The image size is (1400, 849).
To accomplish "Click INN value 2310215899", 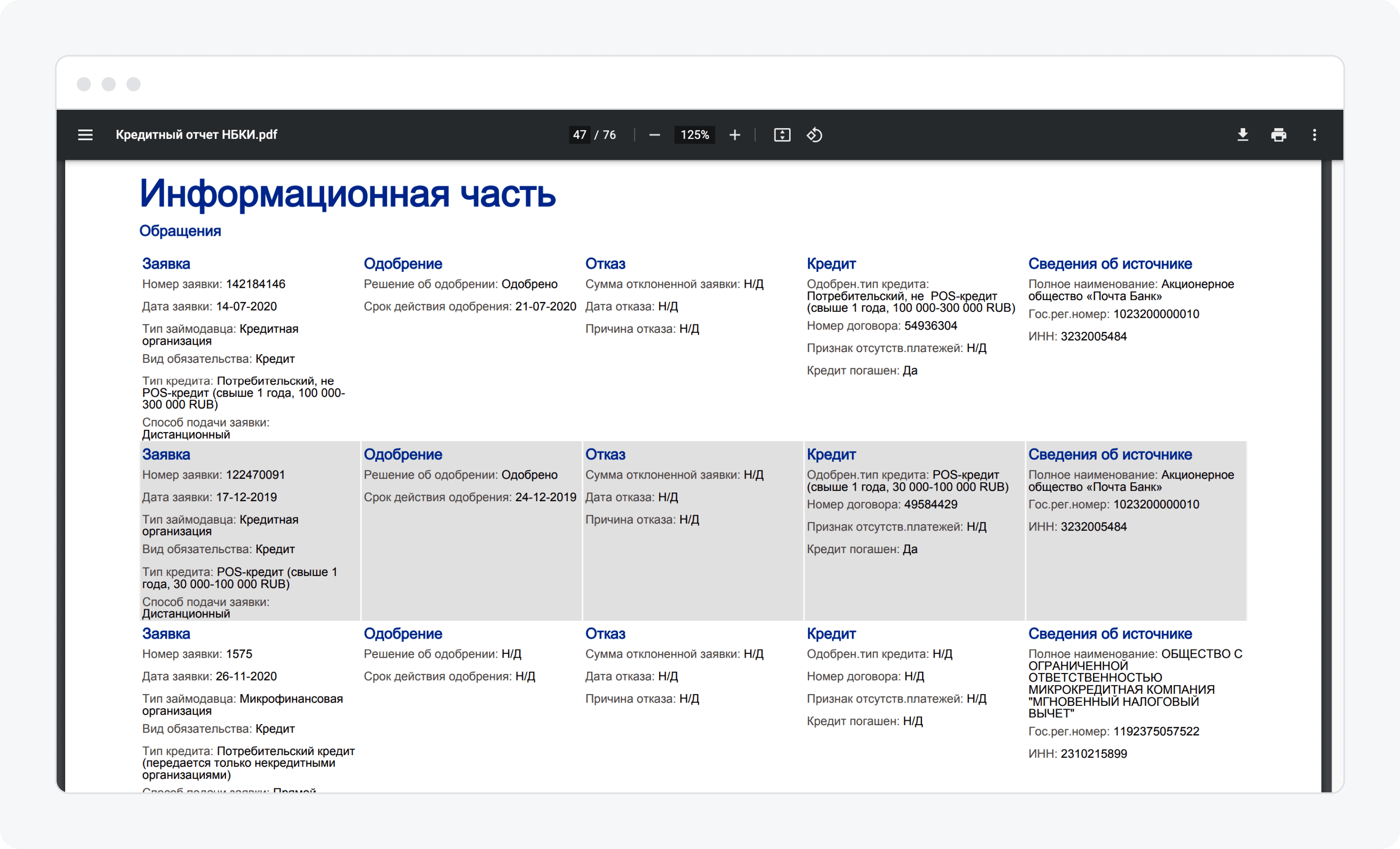I will coord(1094,753).
